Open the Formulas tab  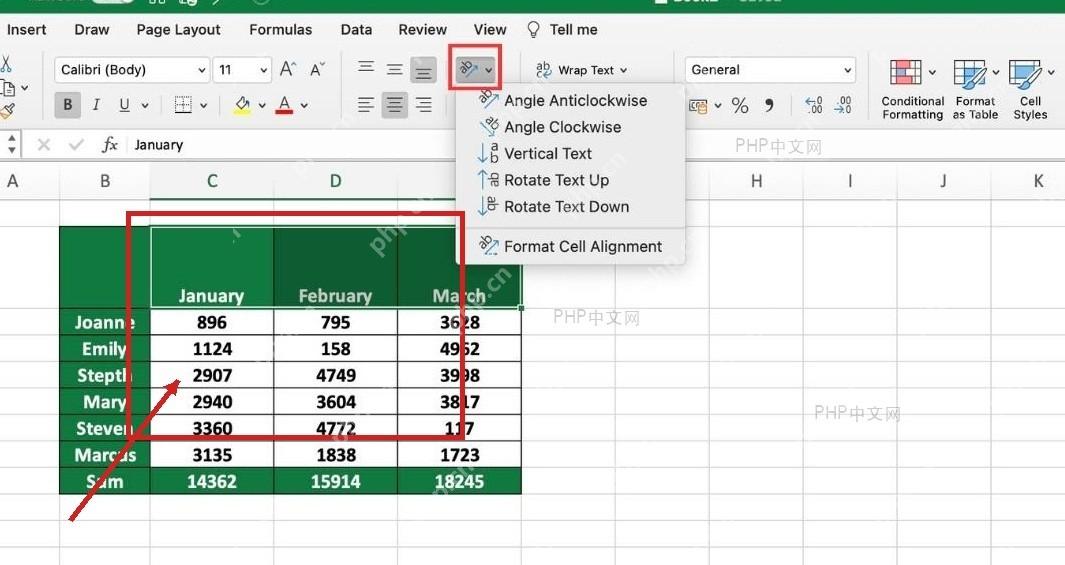(x=281, y=30)
